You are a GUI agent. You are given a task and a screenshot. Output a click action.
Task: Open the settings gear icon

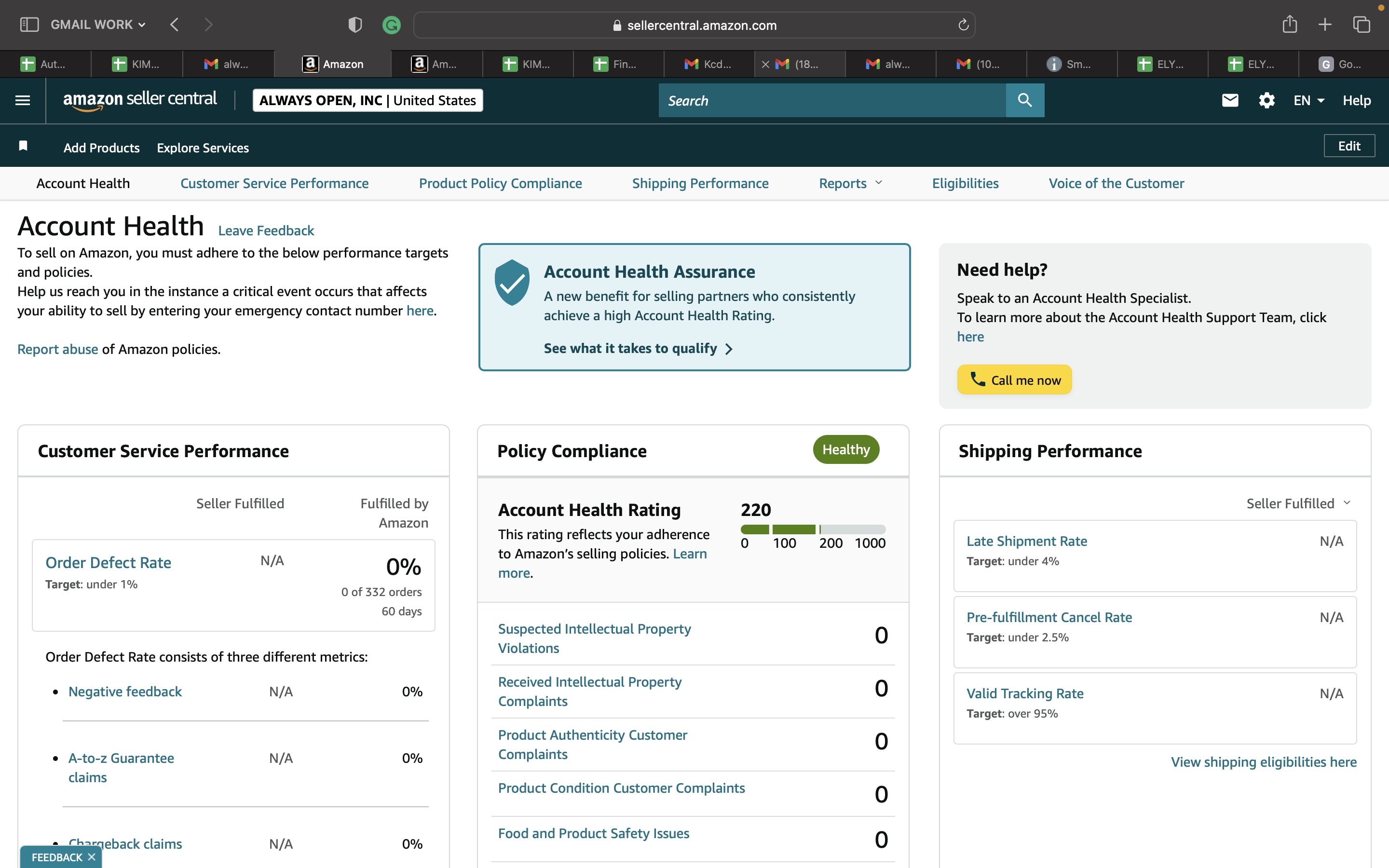tap(1267, 100)
